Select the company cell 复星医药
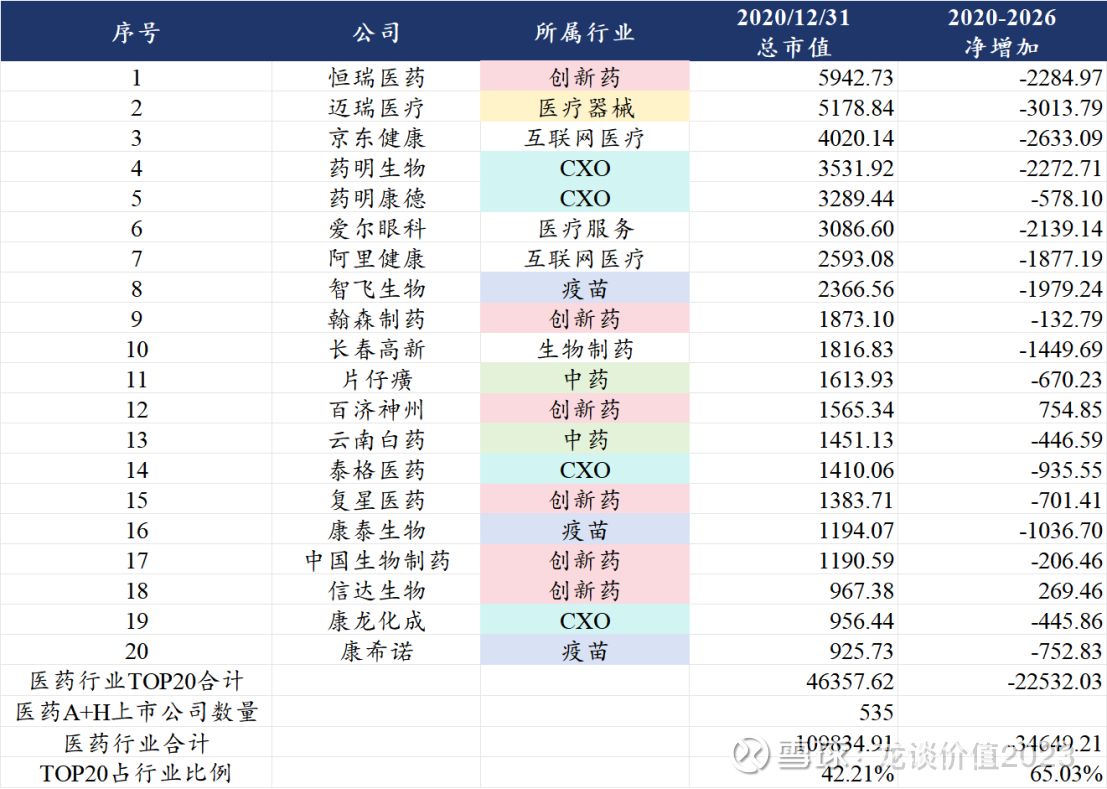Viewport: 1107px width, 789px height. coord(376,500)
